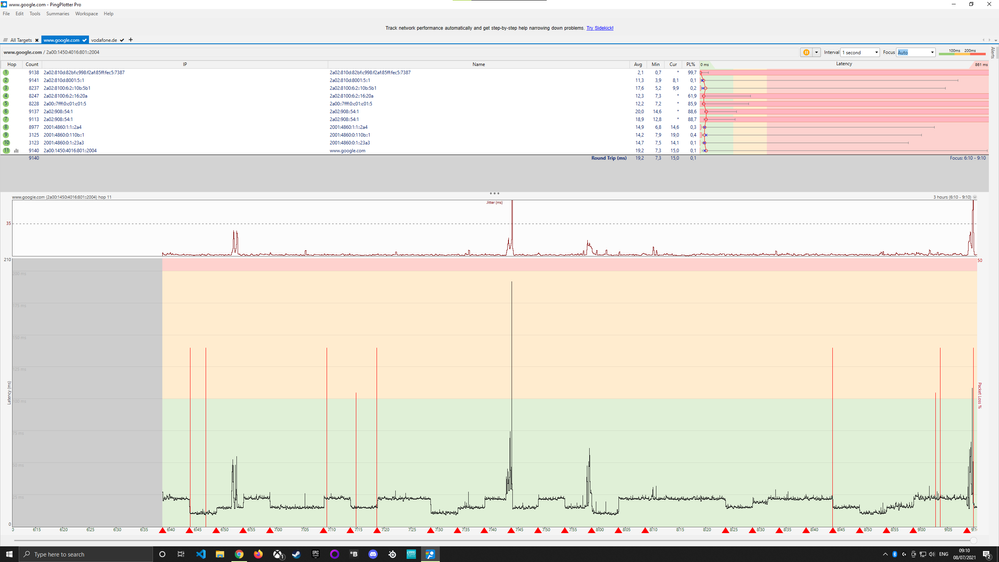Switch to the vodafone.de tab
This screenshot has height=562, width=999.
click(x=106, y=40)
